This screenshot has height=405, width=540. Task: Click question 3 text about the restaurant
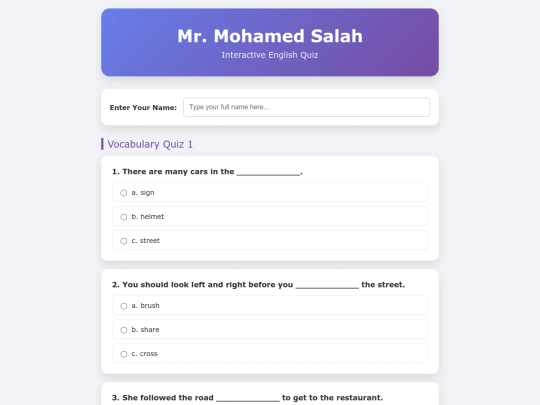pos(247,397)
